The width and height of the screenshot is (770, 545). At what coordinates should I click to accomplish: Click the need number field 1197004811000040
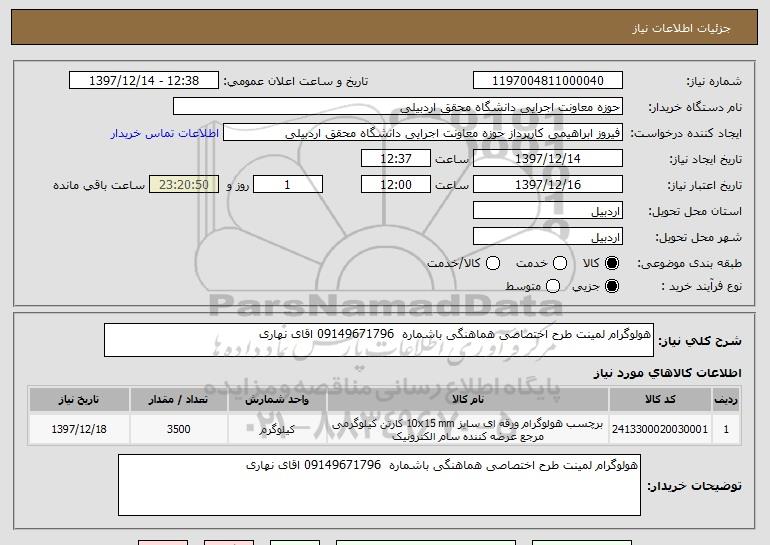tap(548, 81)
